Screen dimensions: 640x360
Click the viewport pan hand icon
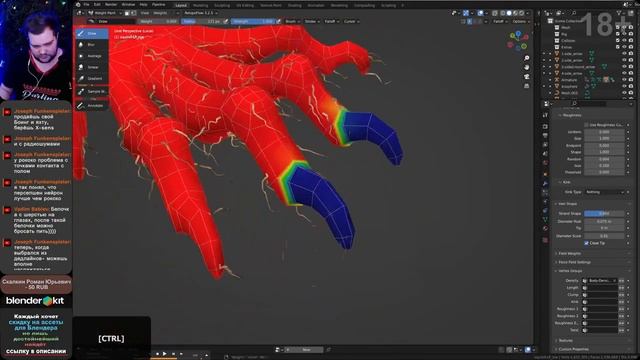pos(527,67)
